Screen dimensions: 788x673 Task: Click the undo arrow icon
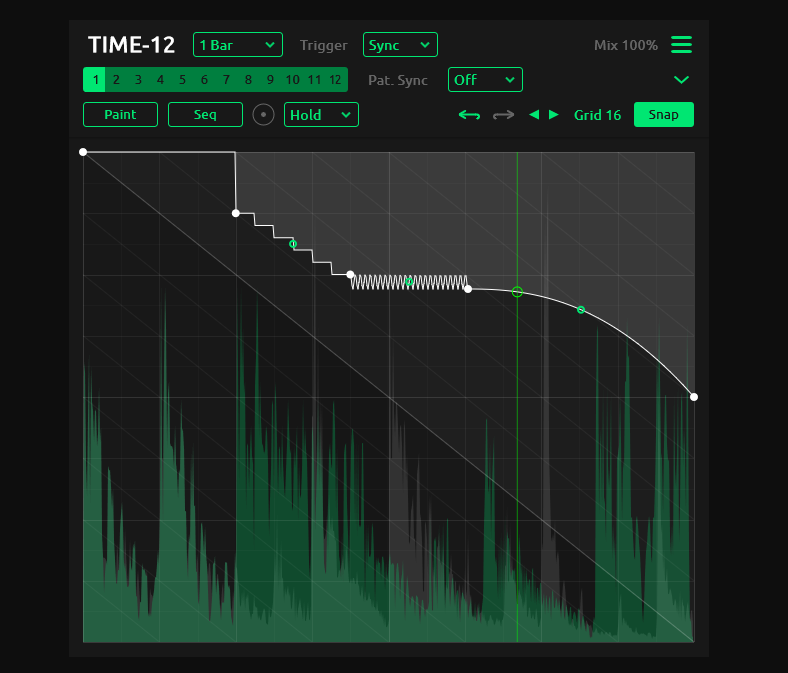[469, 115]
